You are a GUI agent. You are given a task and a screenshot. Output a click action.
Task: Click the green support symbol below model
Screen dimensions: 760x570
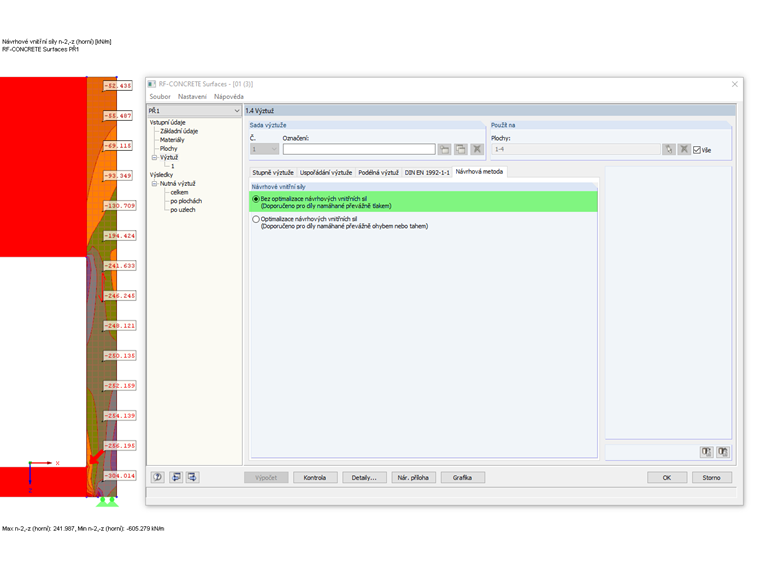[107, 502]
